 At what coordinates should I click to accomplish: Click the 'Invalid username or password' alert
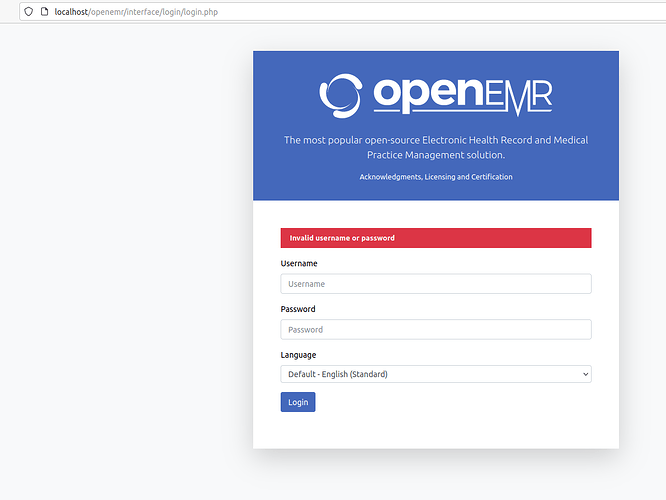(x=436, y=238)
